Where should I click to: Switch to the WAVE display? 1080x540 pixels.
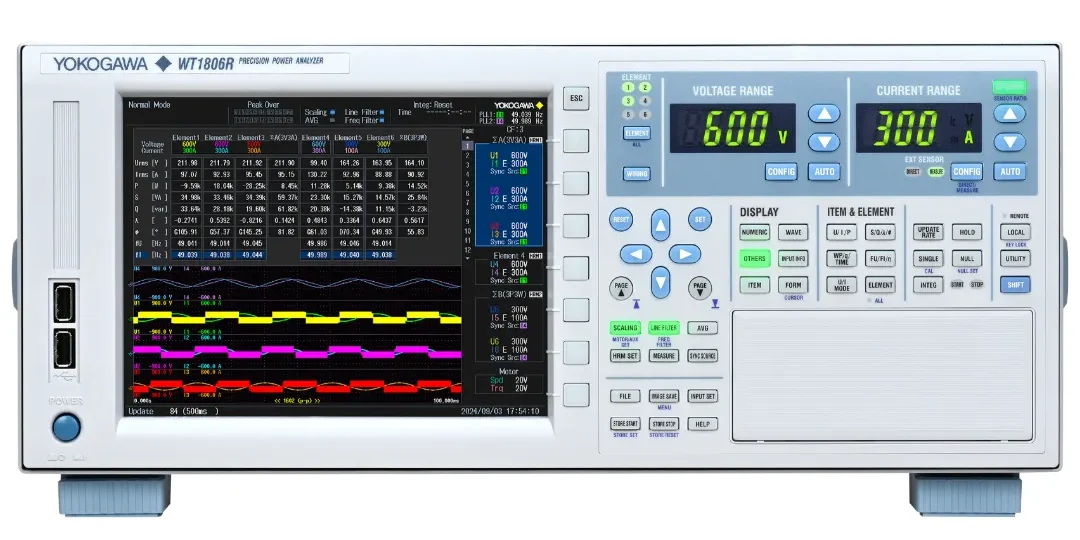pos(793,233)
